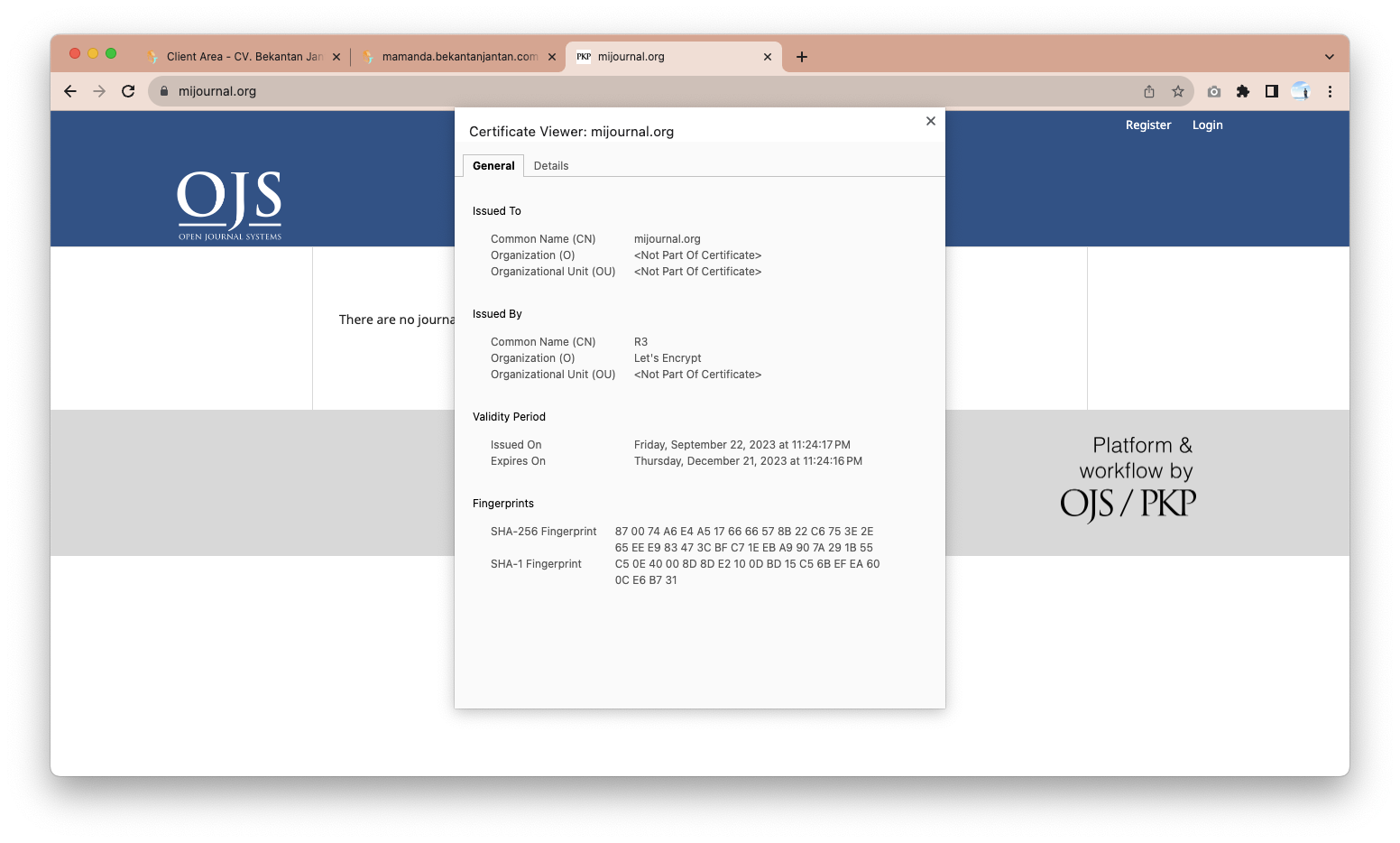
Task: Select the mijournal.org browser tab
Action: point(674,57)
